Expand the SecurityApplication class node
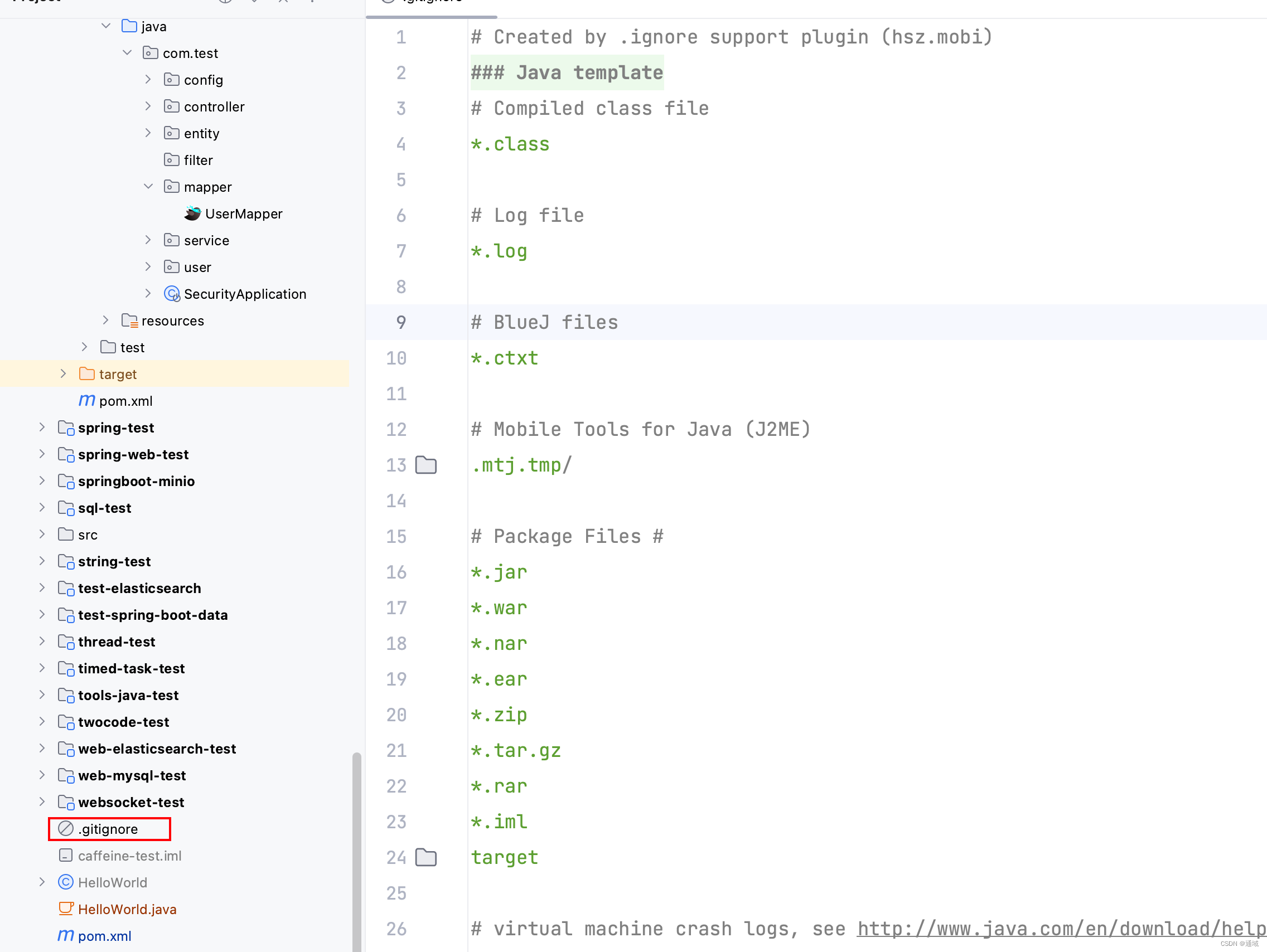 pos(148,294)
